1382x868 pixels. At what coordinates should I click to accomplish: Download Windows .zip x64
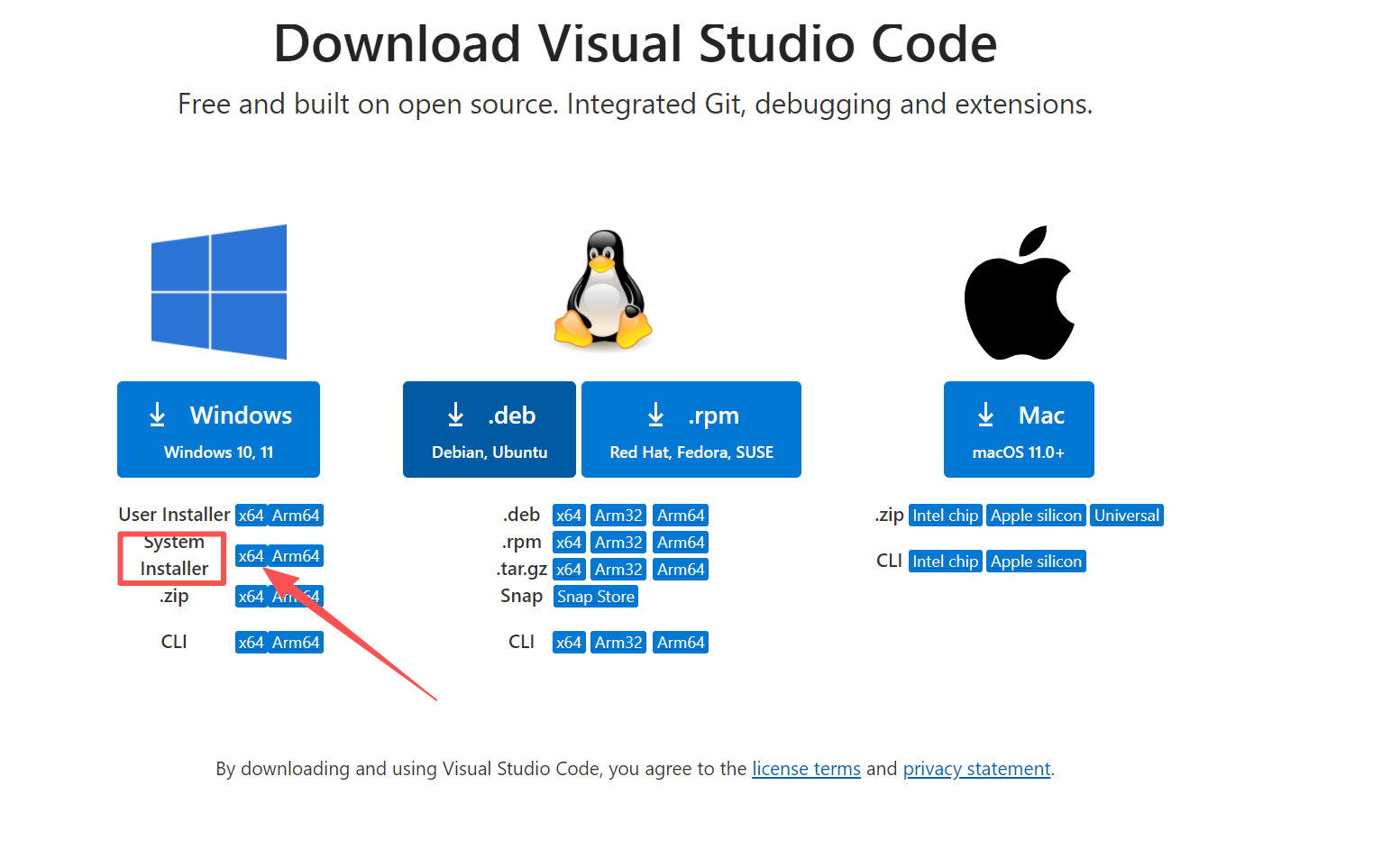pyautogui.click(x=252, y=597)
